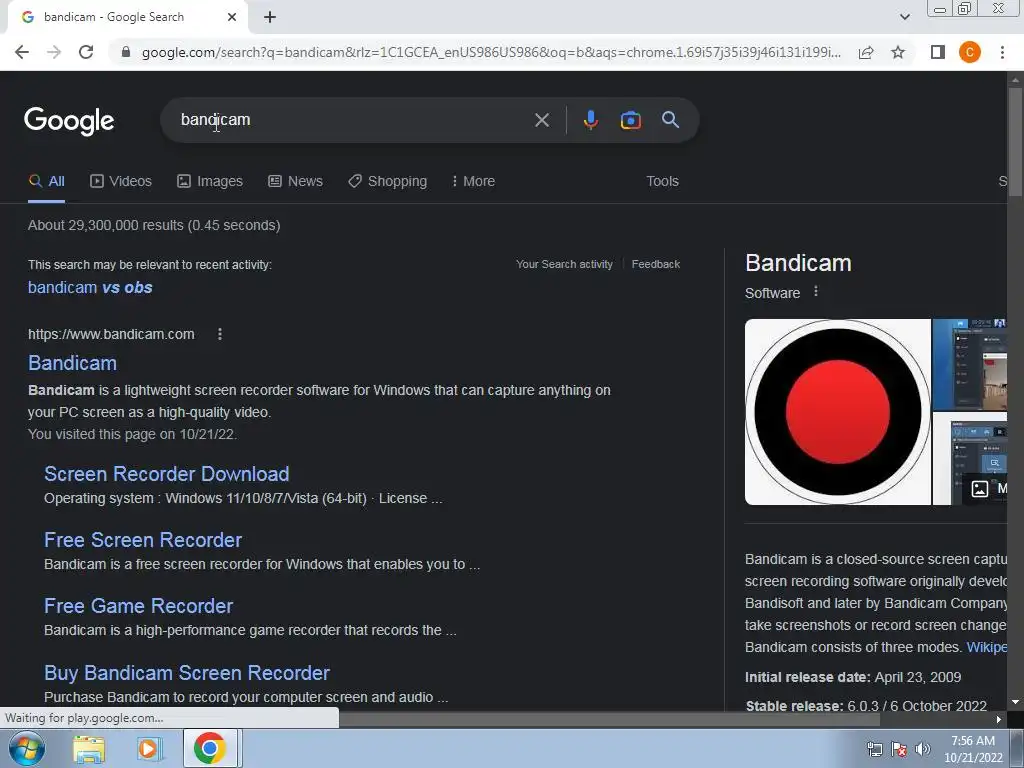Open the Windows Start menu
1024x768 pixels.
point(26,748)
